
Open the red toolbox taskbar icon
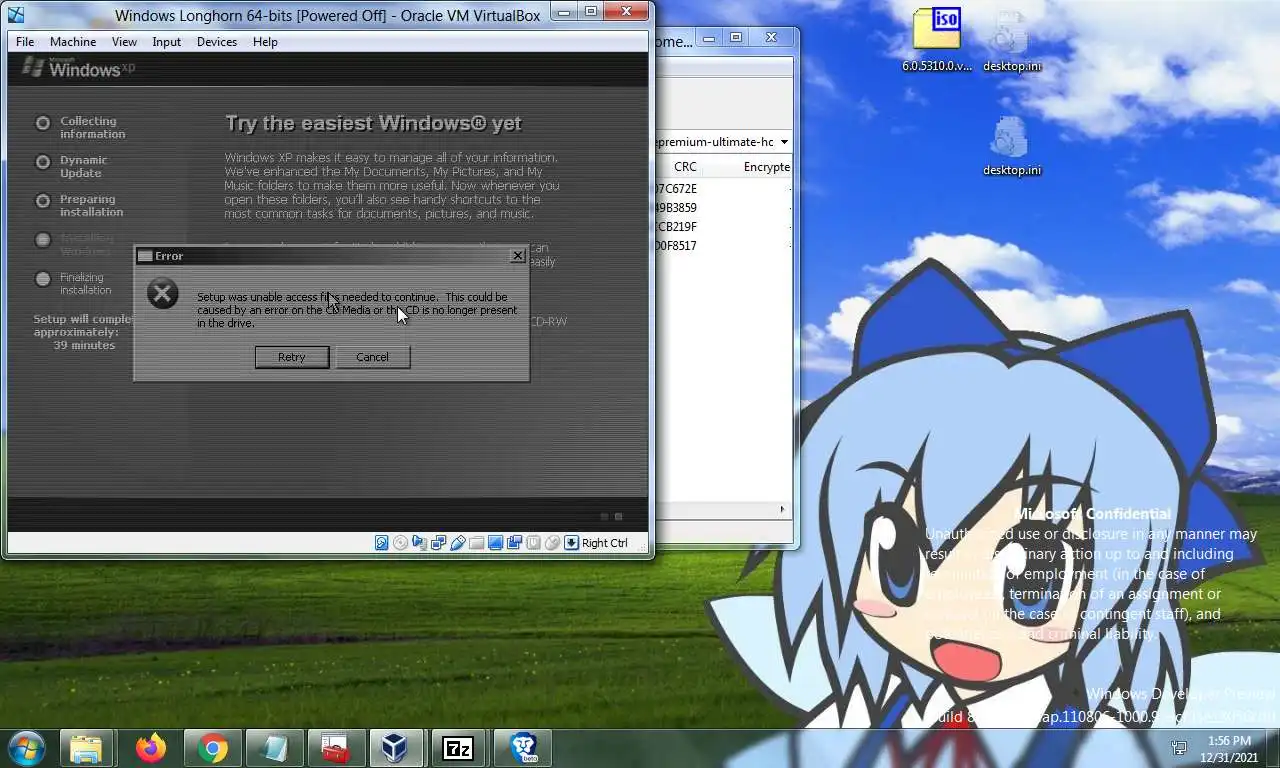tap(335, 748)
